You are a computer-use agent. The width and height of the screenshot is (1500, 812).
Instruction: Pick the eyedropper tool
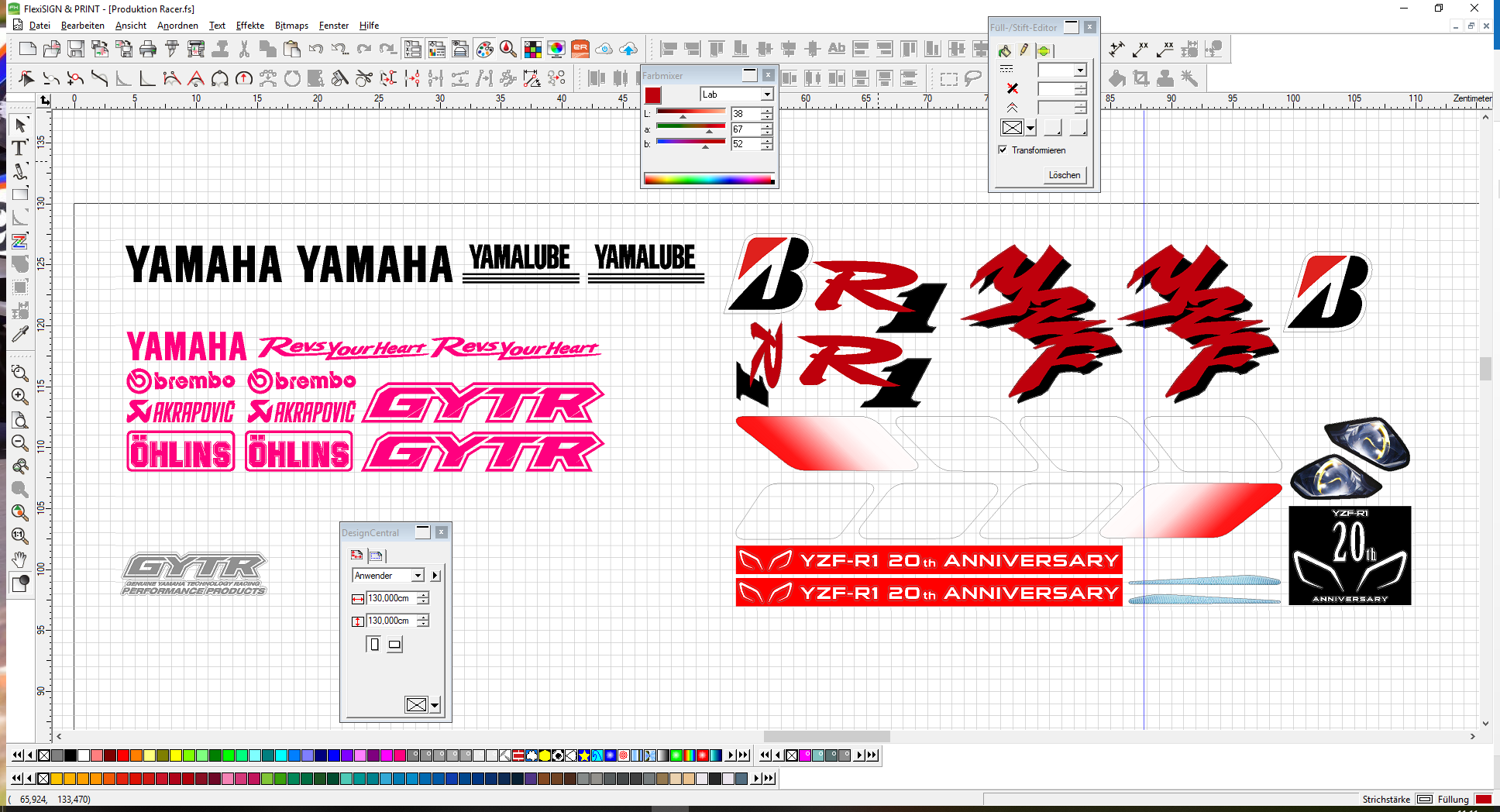click(x=20, y=334)
